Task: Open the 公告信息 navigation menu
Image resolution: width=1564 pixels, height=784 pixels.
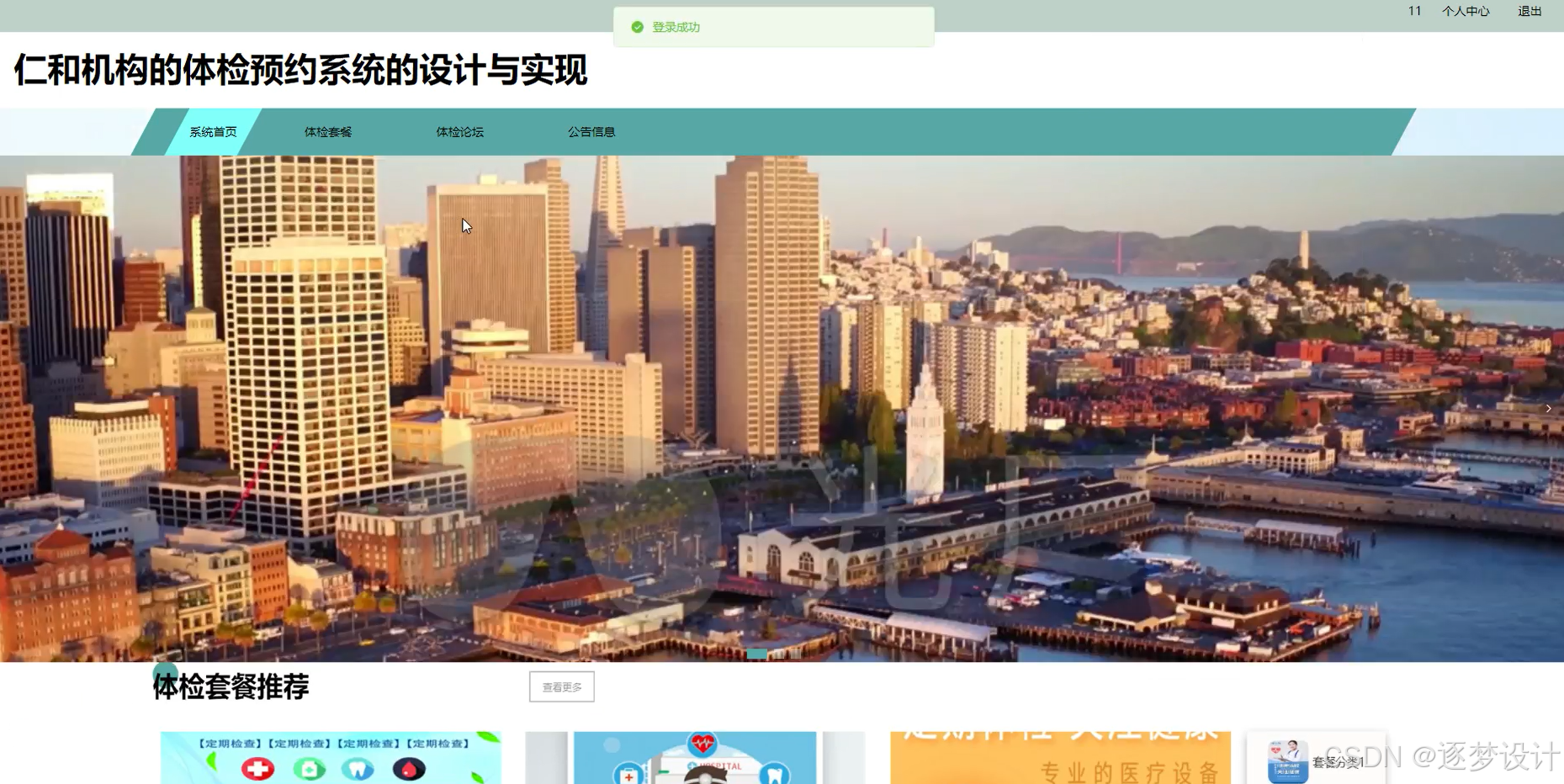Action: (x=591, y=131)
